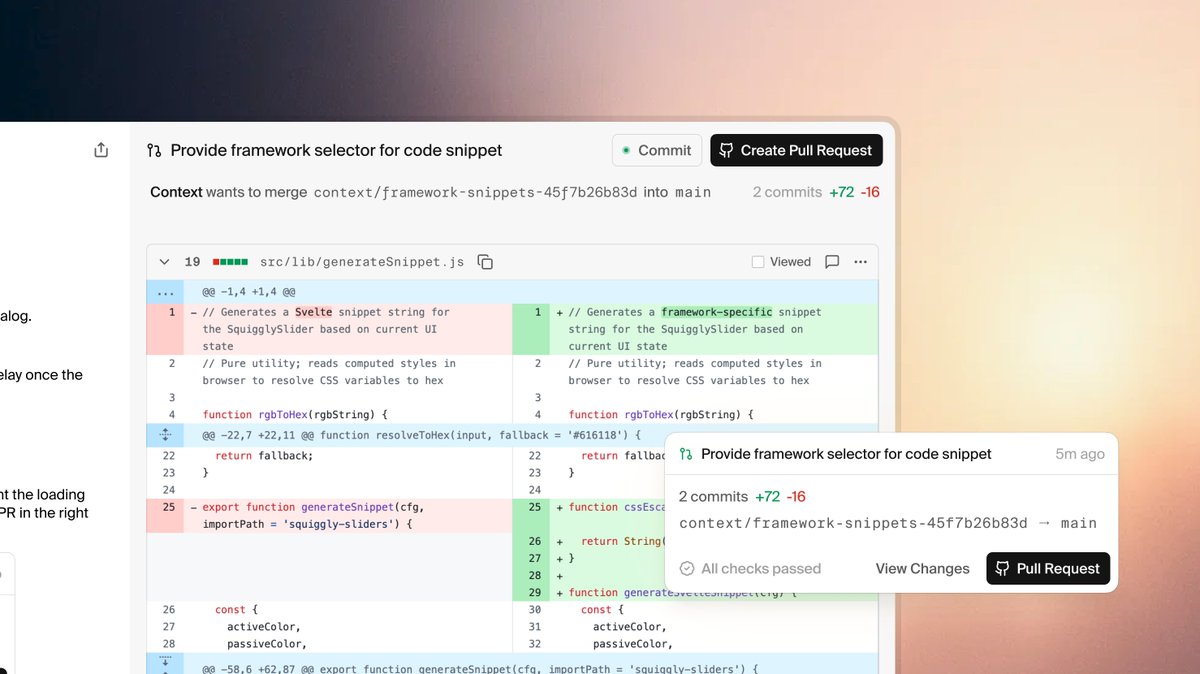Click the pull request icon in popup card

tap(686, 454)
